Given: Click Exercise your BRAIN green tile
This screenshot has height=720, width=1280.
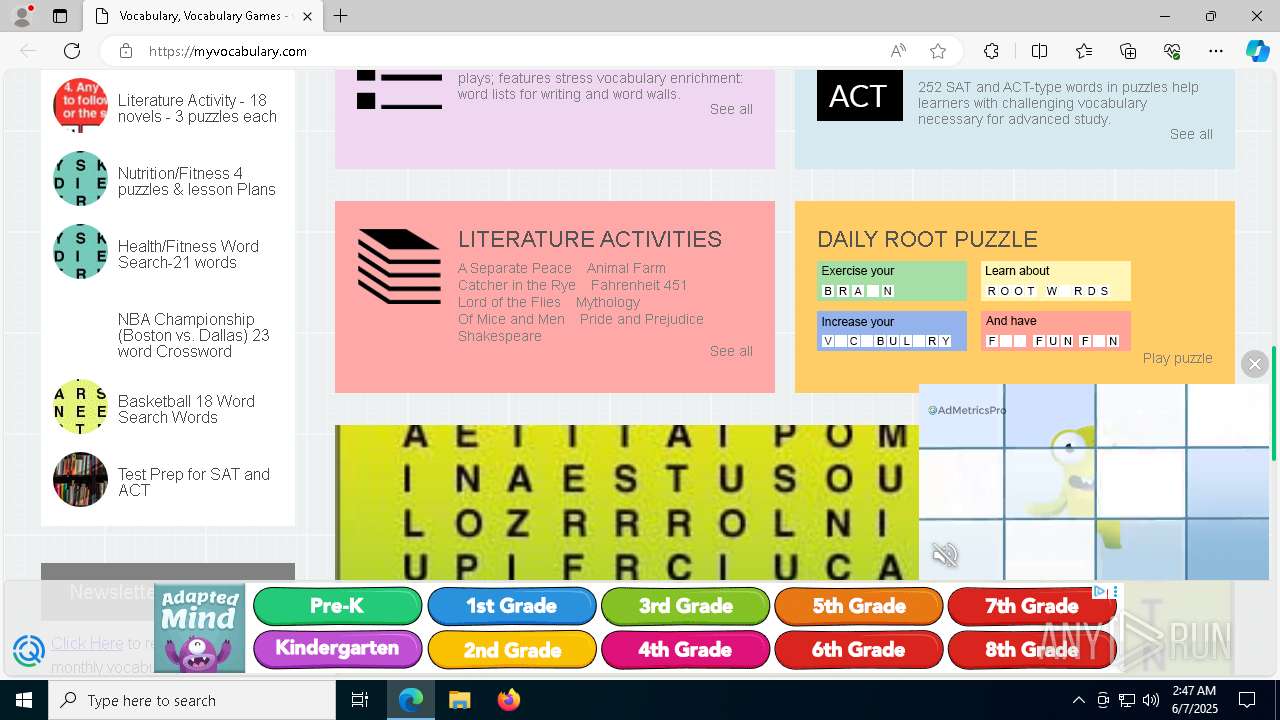Looking at the screenshot, I should (892, 281).
